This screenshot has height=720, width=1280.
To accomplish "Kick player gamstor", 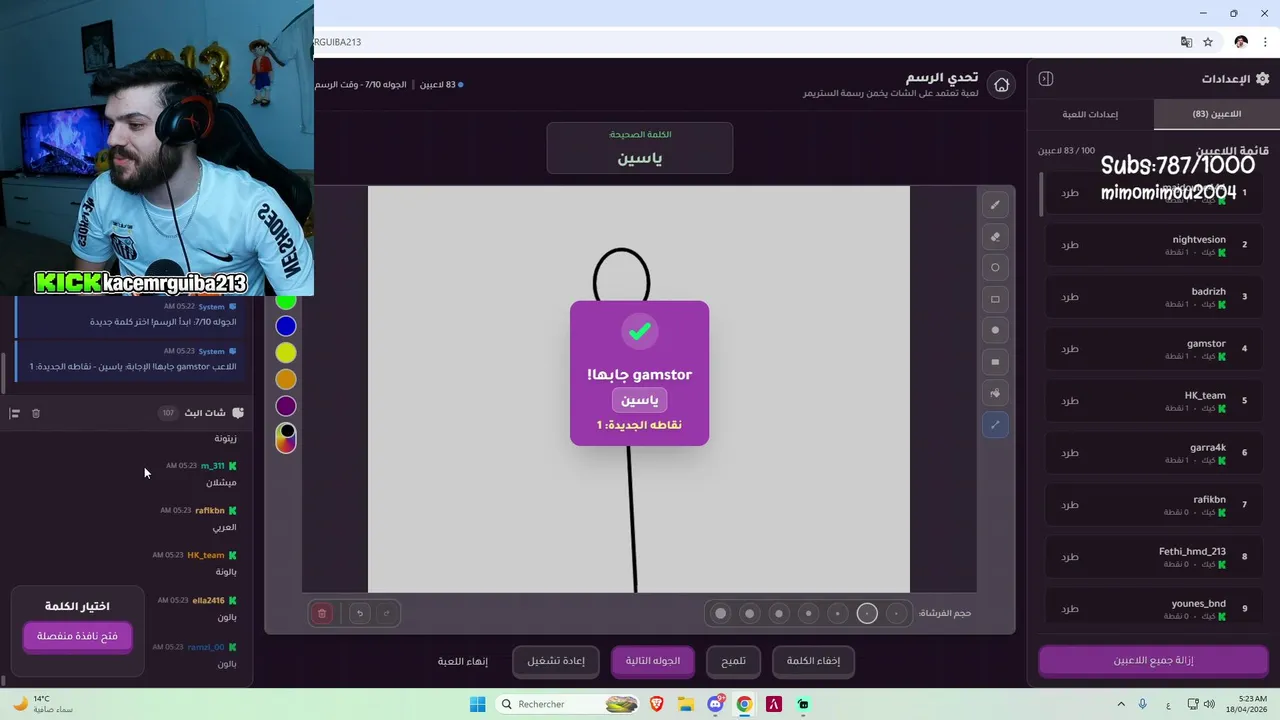I will (1070, 349).
